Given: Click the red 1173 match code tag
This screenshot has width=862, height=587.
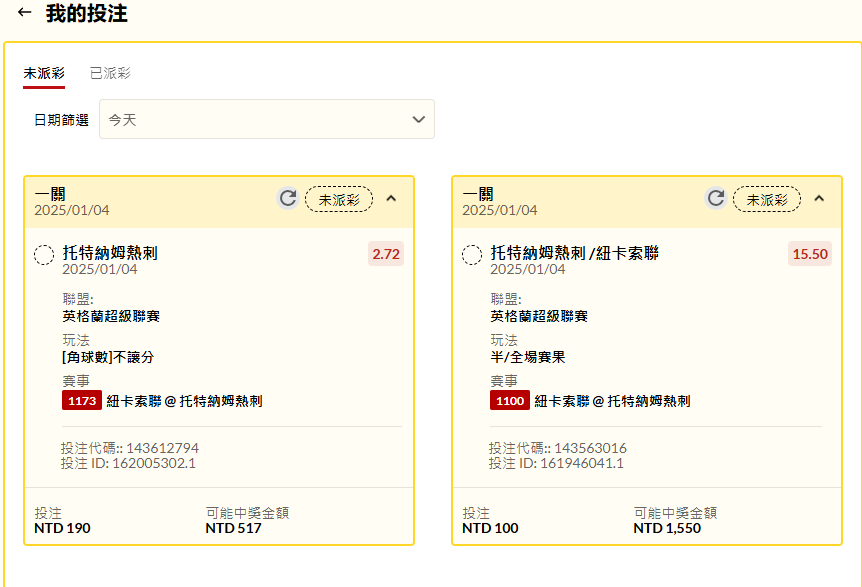Looking at the screenshot, I should tap(82, 401).
